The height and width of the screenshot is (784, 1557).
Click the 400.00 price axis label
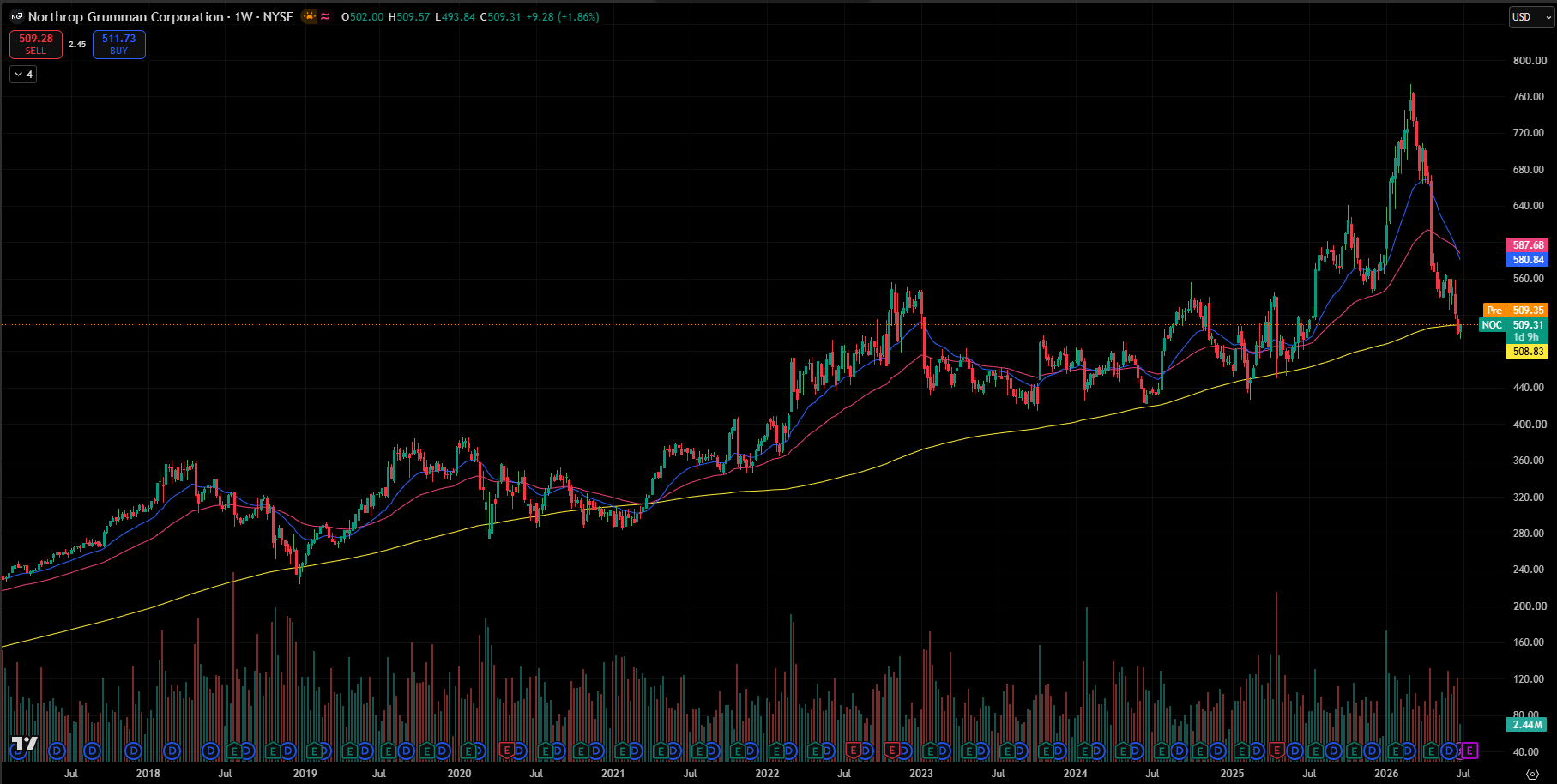pyautogui.click(x=1530, y=425)
